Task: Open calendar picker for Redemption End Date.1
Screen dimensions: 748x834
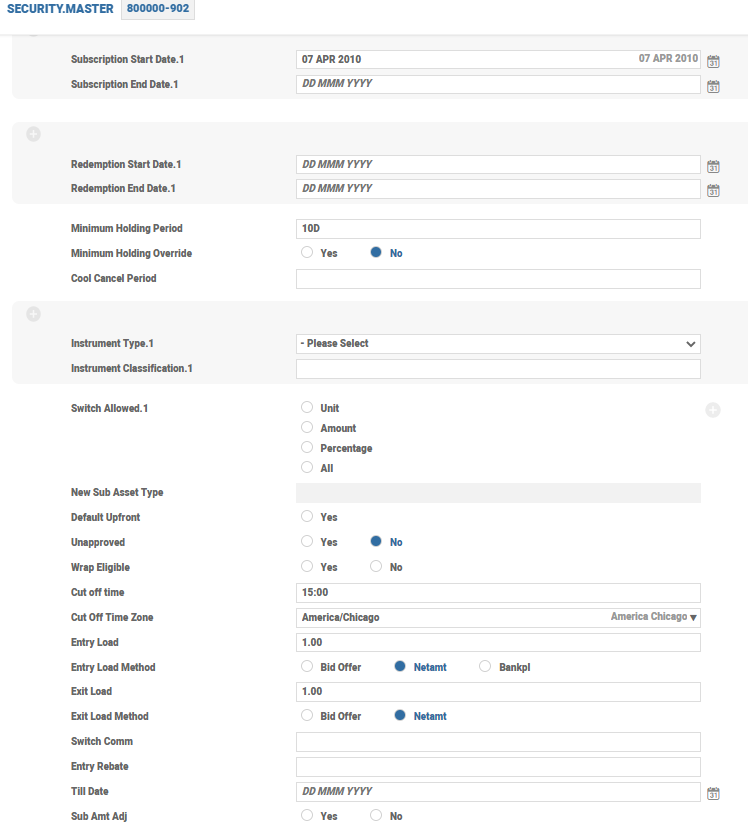Action: point(713,190)
